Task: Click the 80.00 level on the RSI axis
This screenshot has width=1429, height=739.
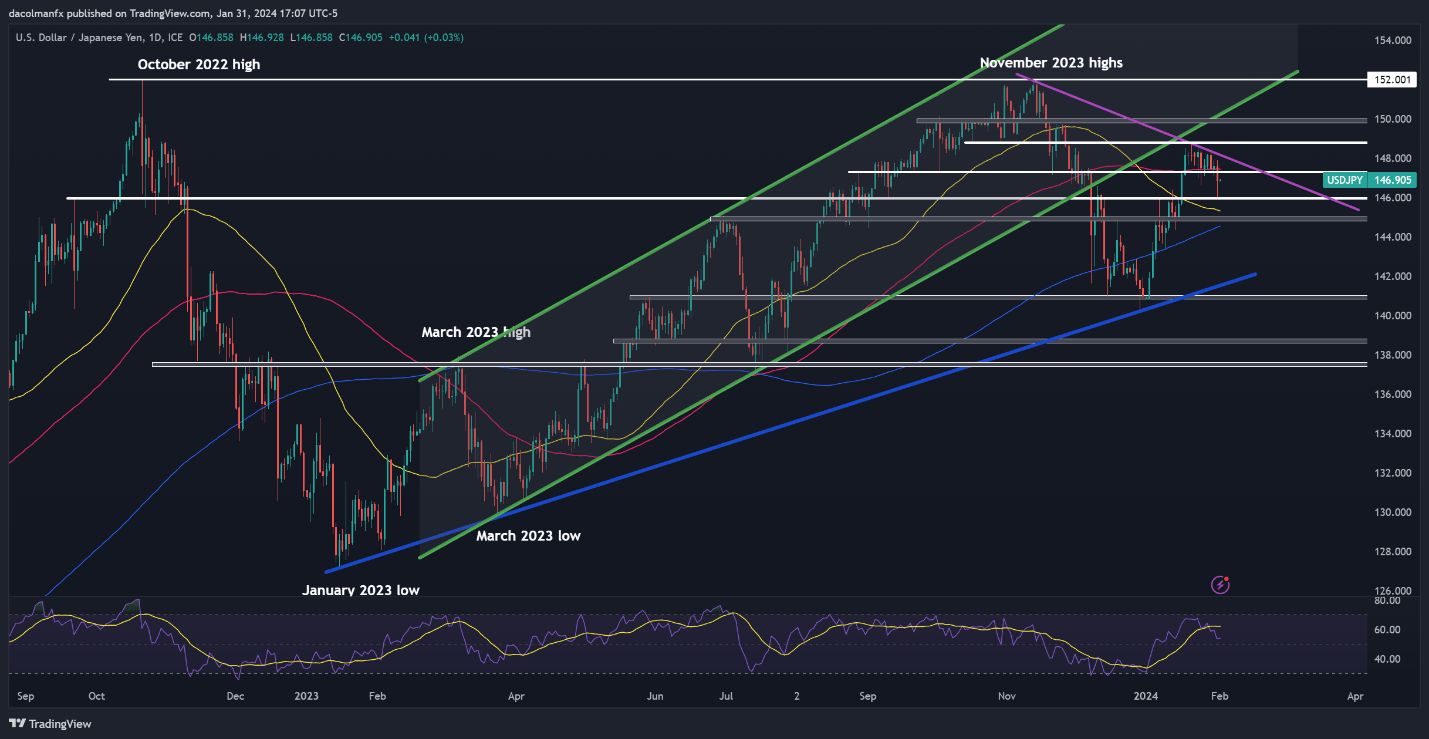Action: click(x=1387, y=602)
